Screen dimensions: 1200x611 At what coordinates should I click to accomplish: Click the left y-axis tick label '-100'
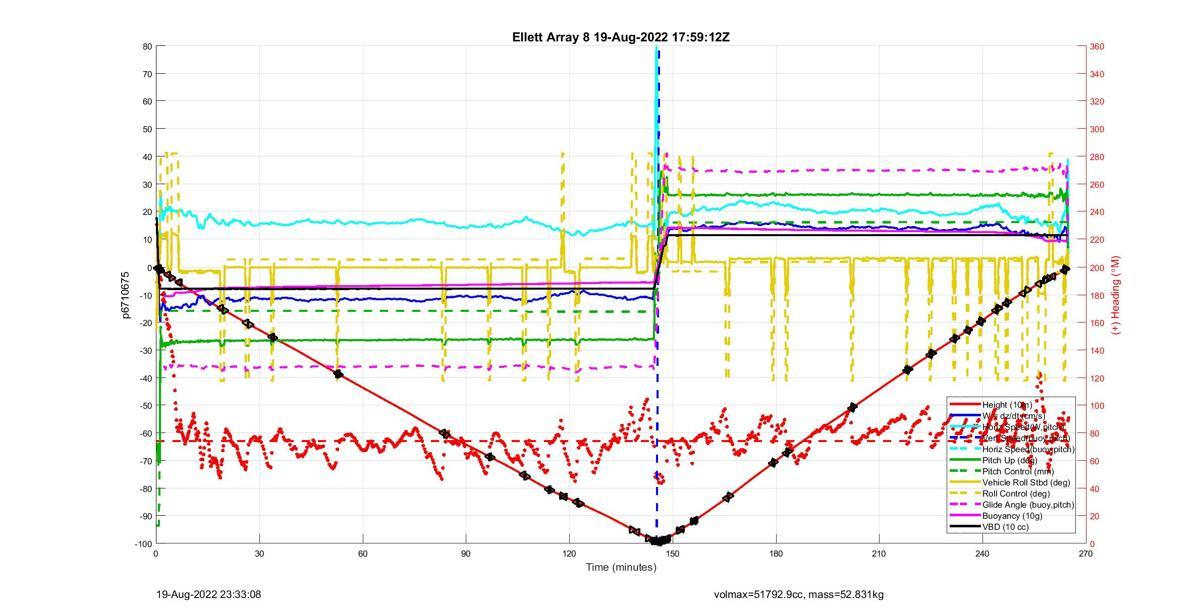143,543
